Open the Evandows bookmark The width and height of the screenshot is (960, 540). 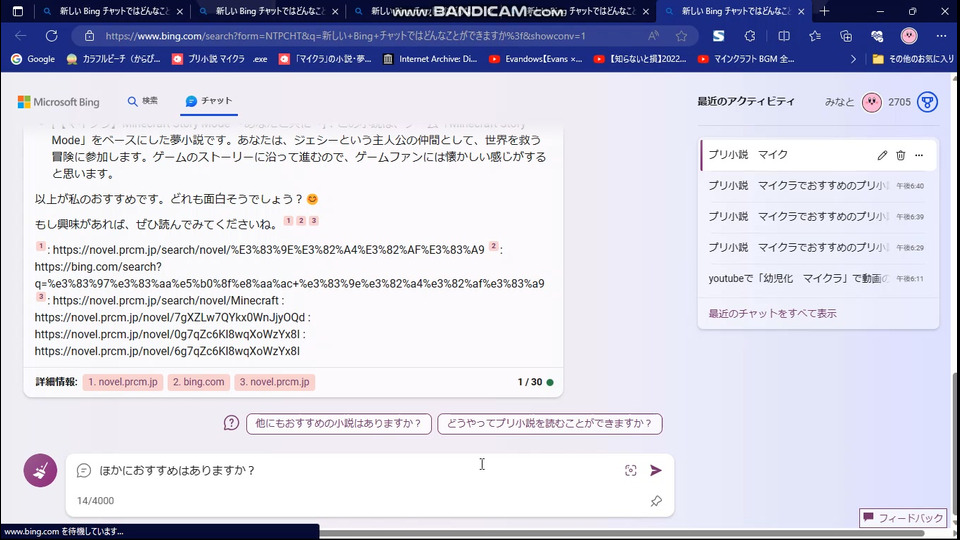click(536, 59)
